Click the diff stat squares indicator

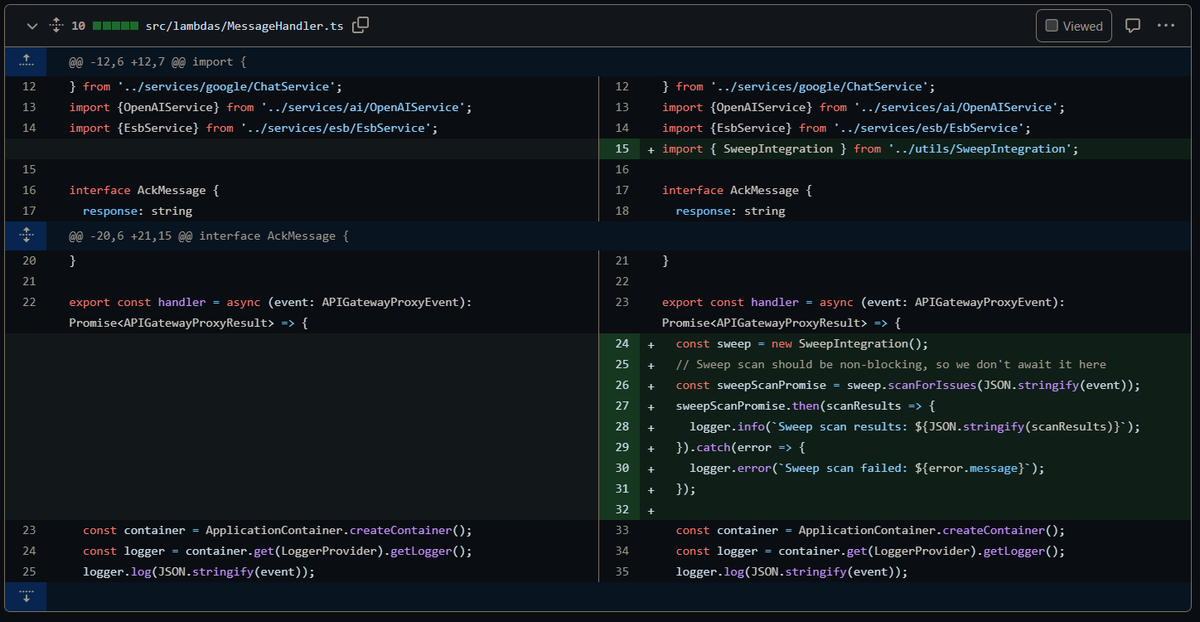pyautogui.click(x=115, y=26)
